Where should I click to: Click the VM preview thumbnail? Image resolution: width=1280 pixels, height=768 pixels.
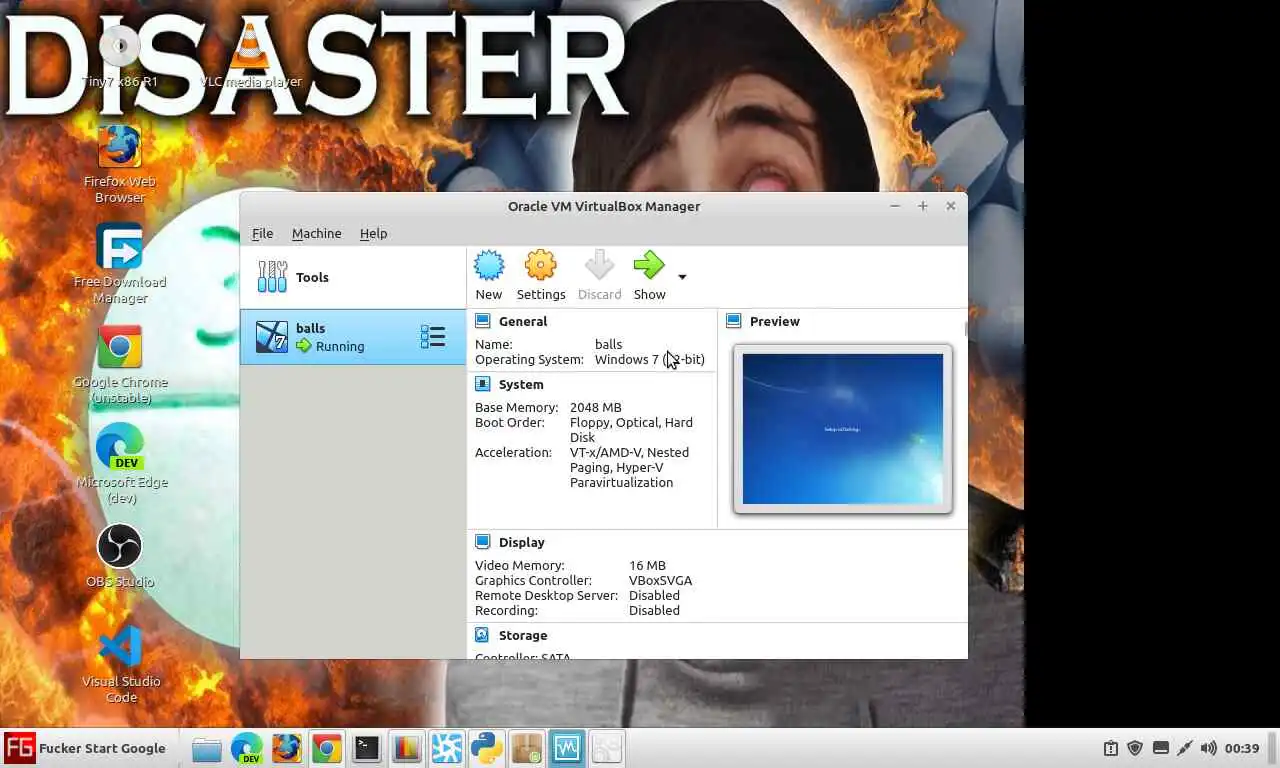pyautogui.click(x=843, y=429)
